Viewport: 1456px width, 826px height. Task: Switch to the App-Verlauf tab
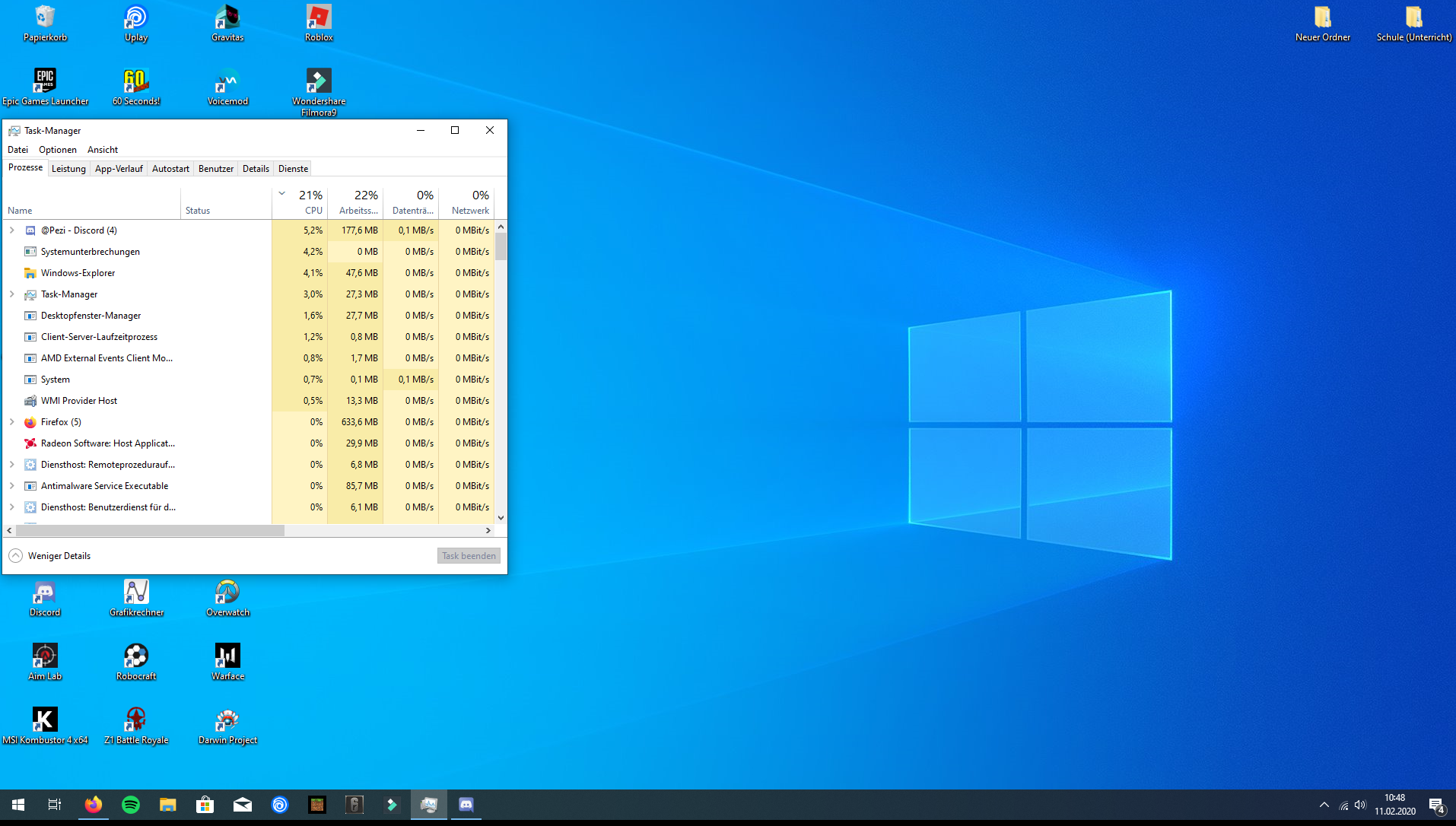tap(119, 169)
